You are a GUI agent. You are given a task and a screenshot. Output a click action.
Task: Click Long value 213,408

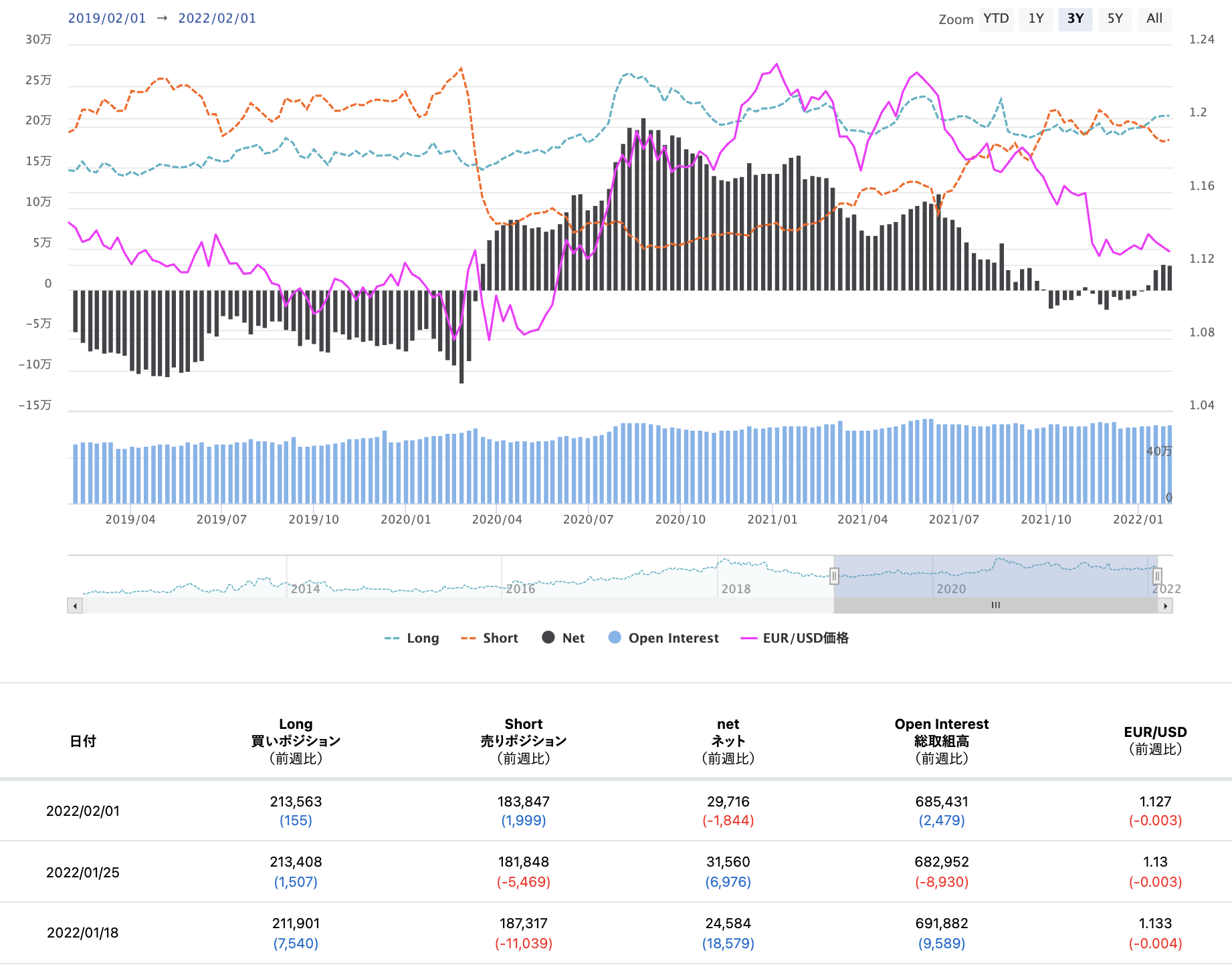(x=296, y=862)
